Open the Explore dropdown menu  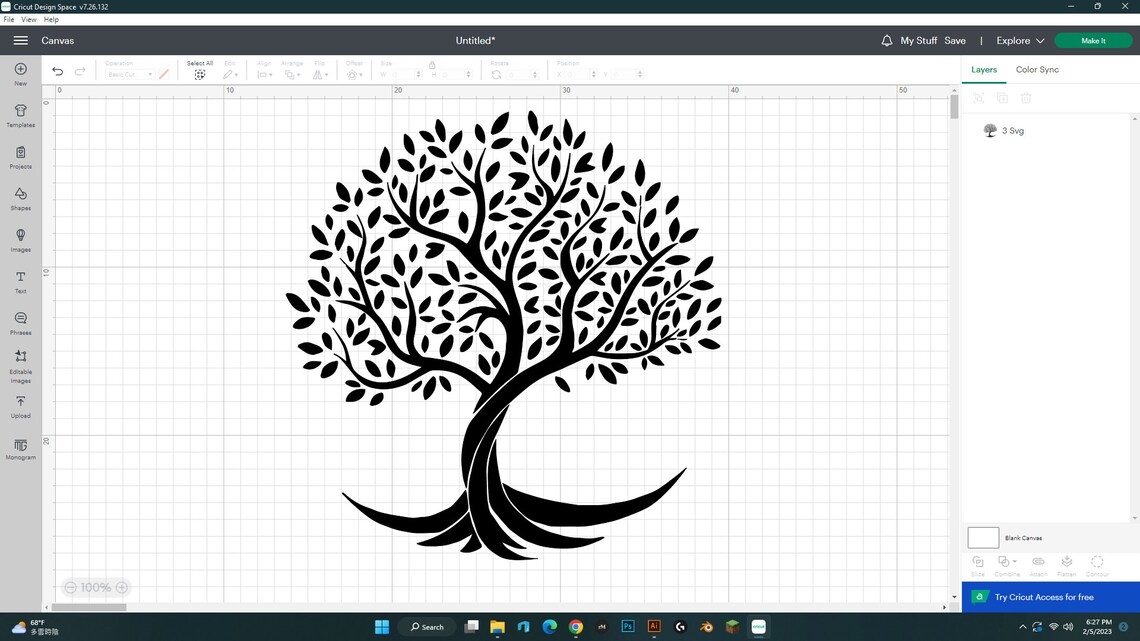pos(1019,41)
